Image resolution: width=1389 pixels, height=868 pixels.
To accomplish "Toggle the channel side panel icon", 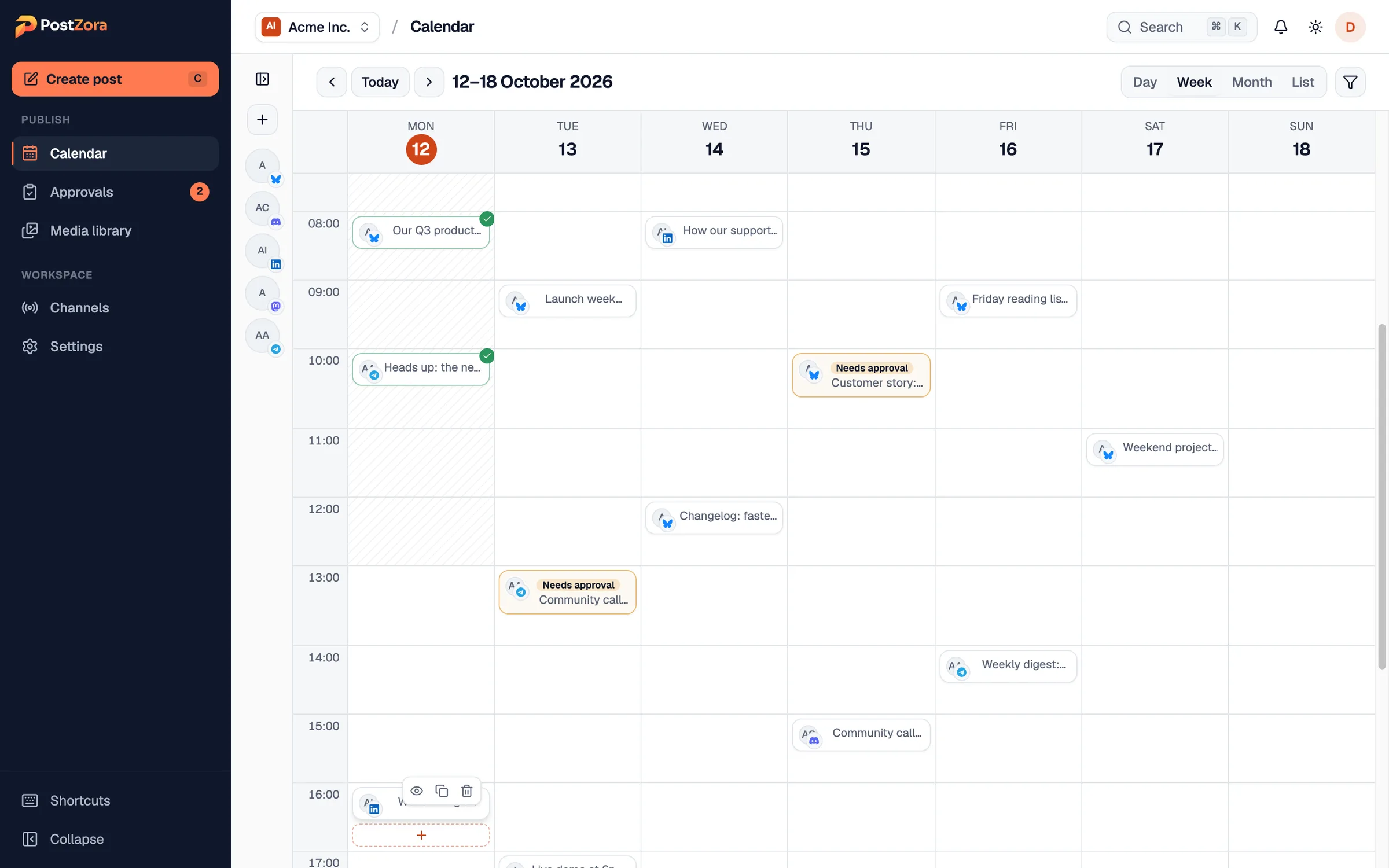I will (262, 79).
